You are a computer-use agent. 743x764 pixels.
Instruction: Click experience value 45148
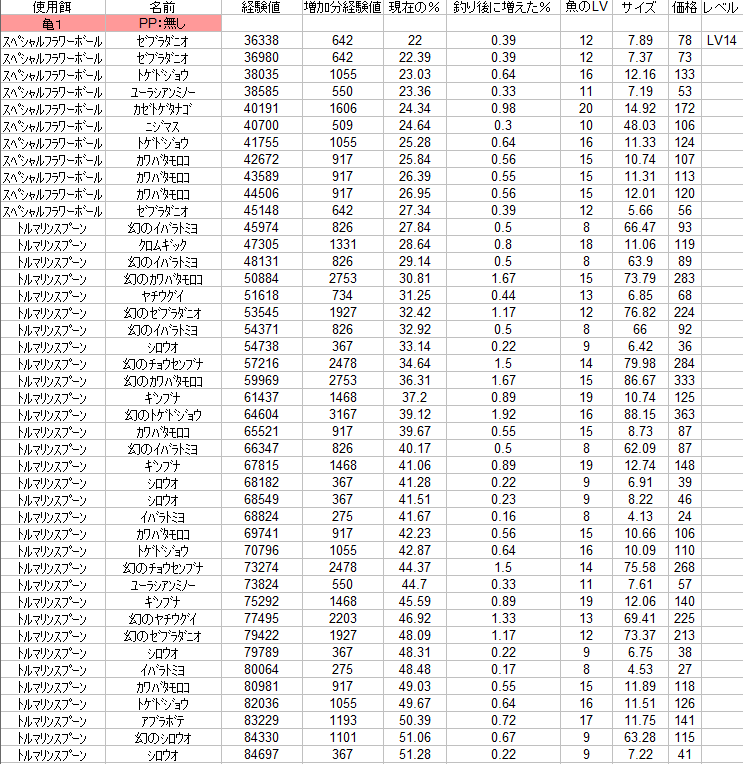pyautogui.click(x=261, y=210)
